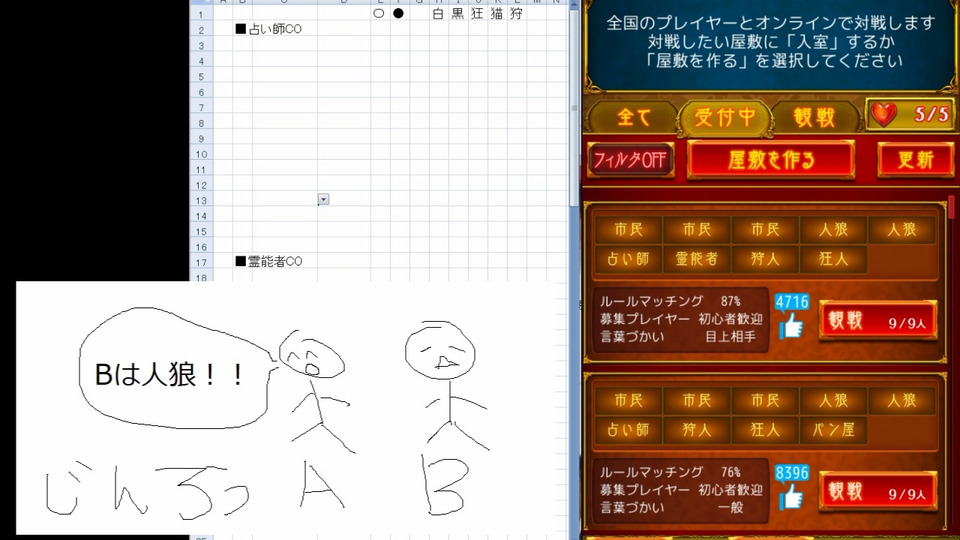
Task: Click 霊能者 role tile in first room
Action: click(x=697, y=258)
